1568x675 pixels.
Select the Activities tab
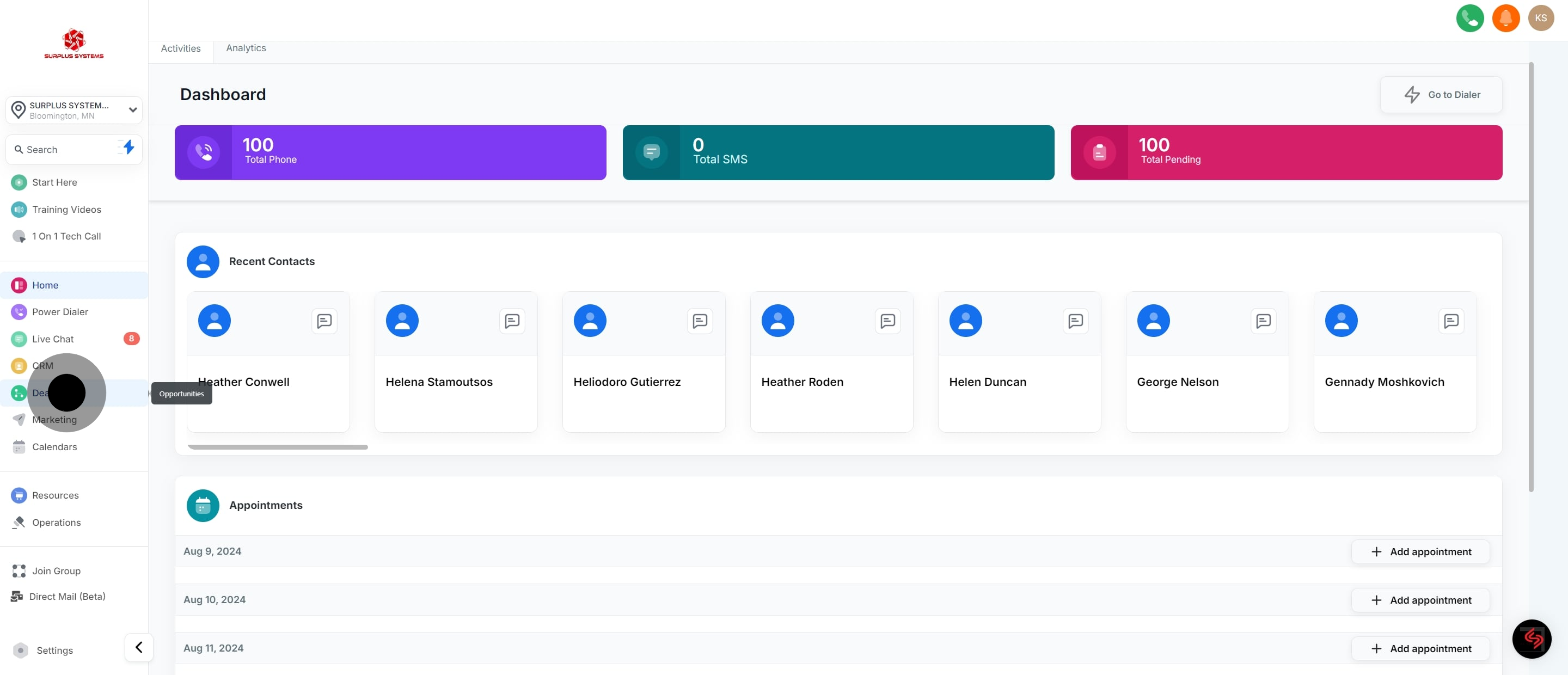180,48
